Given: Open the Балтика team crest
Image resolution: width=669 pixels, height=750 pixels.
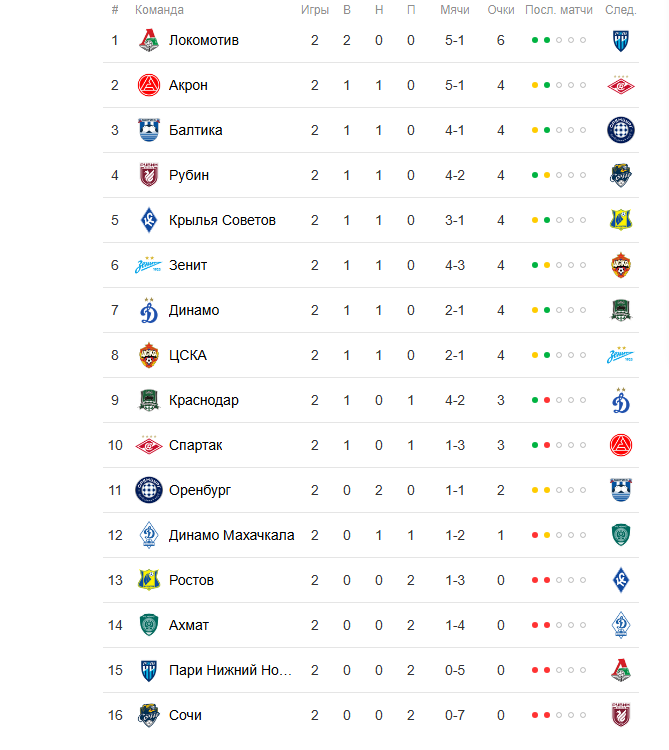Looking at the screenshot, I should pyautogui.click(x=149, y=130).
